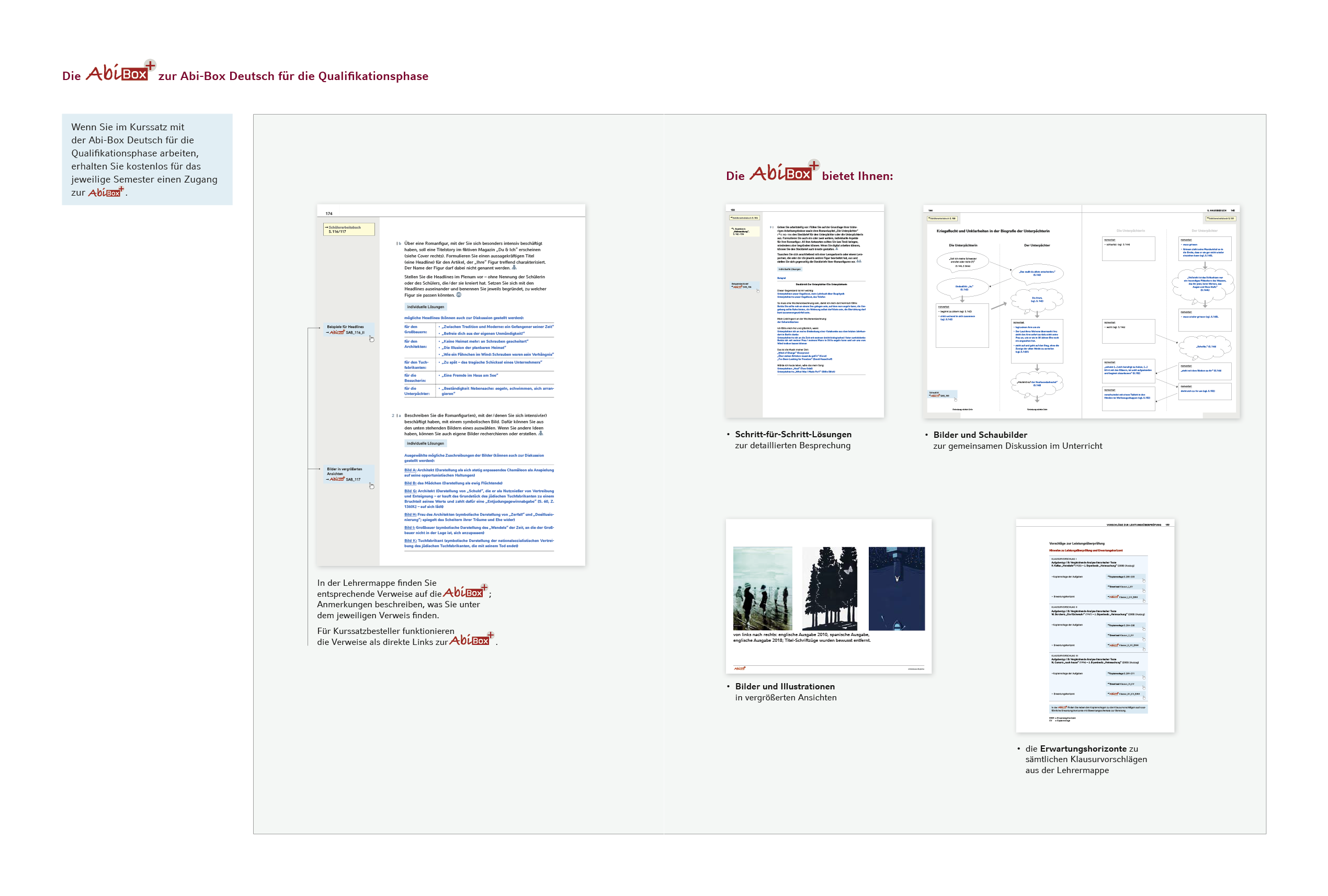The width and height of the screenshot is (1328, 896).
Task: Click the first 'individuelle Lösungen' label
Action: pyautogui.click(x=425, y=307)
